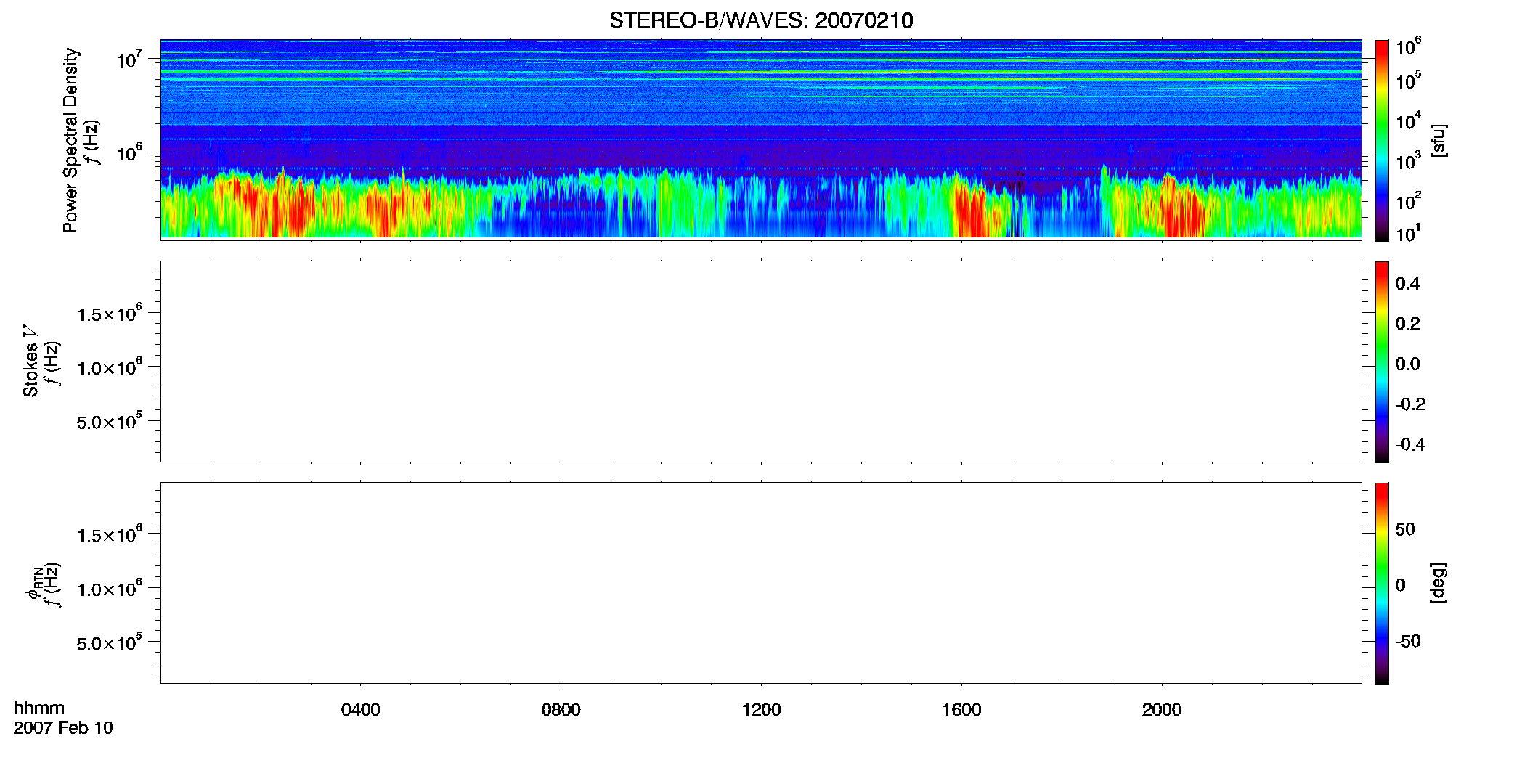The width and height of the screenshot is (1522, 784).
Task: Click the 0.4 tick on Stokes color bar
Action: click(1407, 284)
